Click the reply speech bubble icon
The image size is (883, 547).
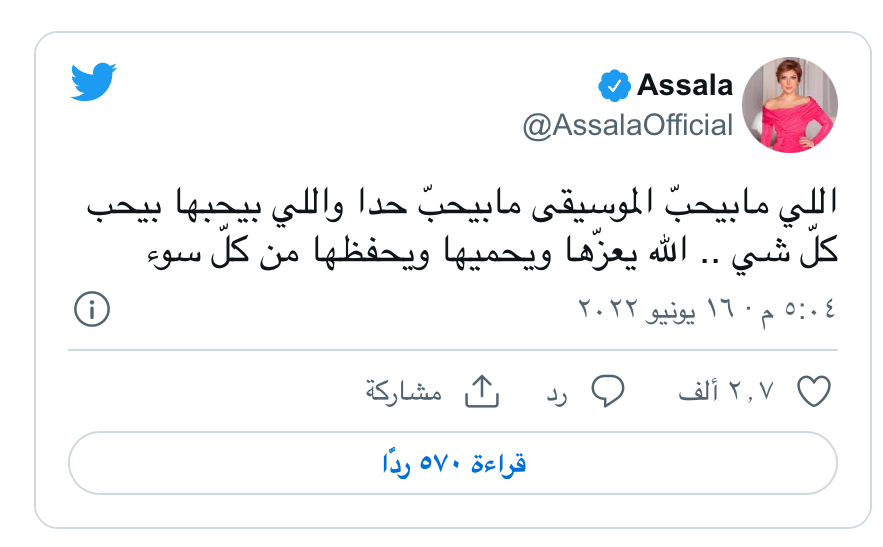[607, 393]
